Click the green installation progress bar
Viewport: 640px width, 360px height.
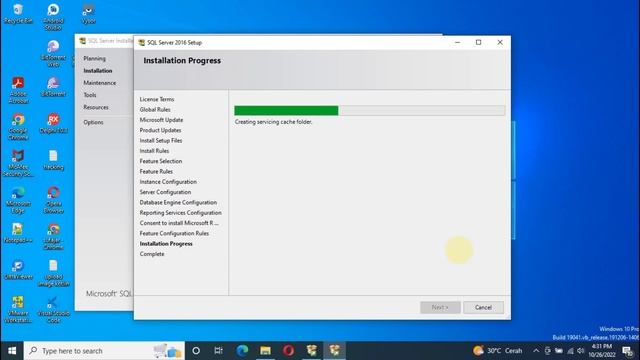[286, 110]
